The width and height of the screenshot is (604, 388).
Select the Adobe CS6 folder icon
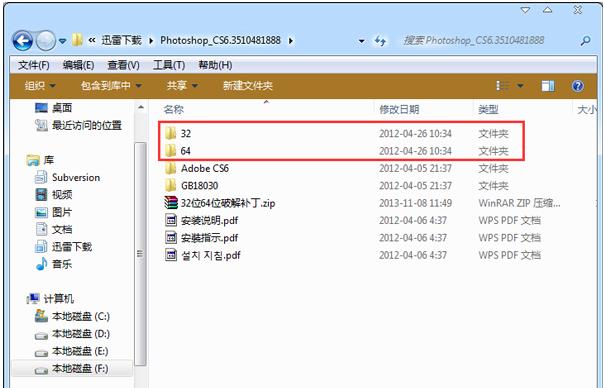170,168
